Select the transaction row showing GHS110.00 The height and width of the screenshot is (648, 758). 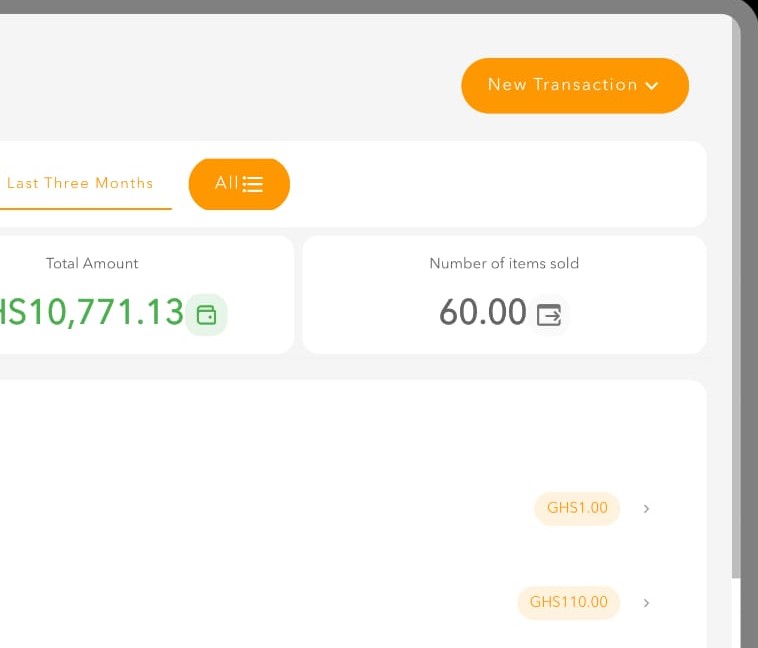click(300, 603)
